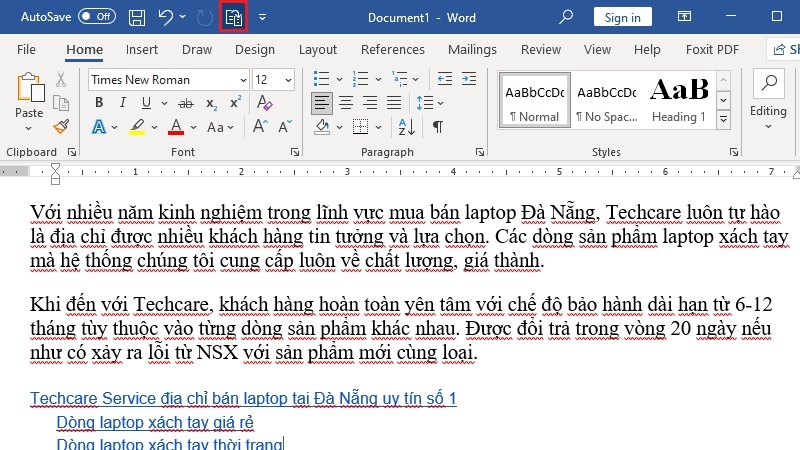Open Customize Quick Access Toolbar dropdown

(x=262, y=17)
